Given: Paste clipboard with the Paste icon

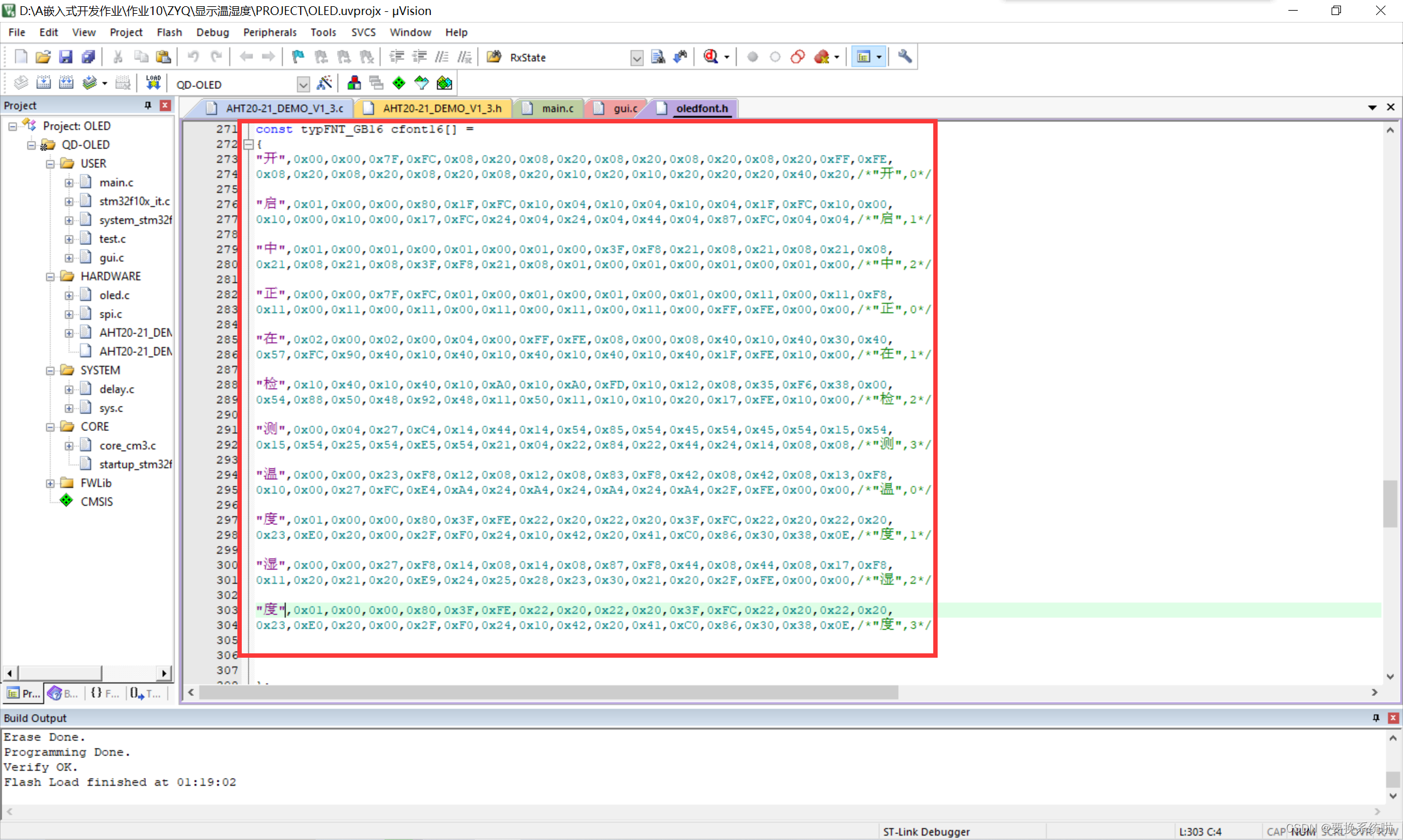Looking at the screenshot, I should [163, 57].
